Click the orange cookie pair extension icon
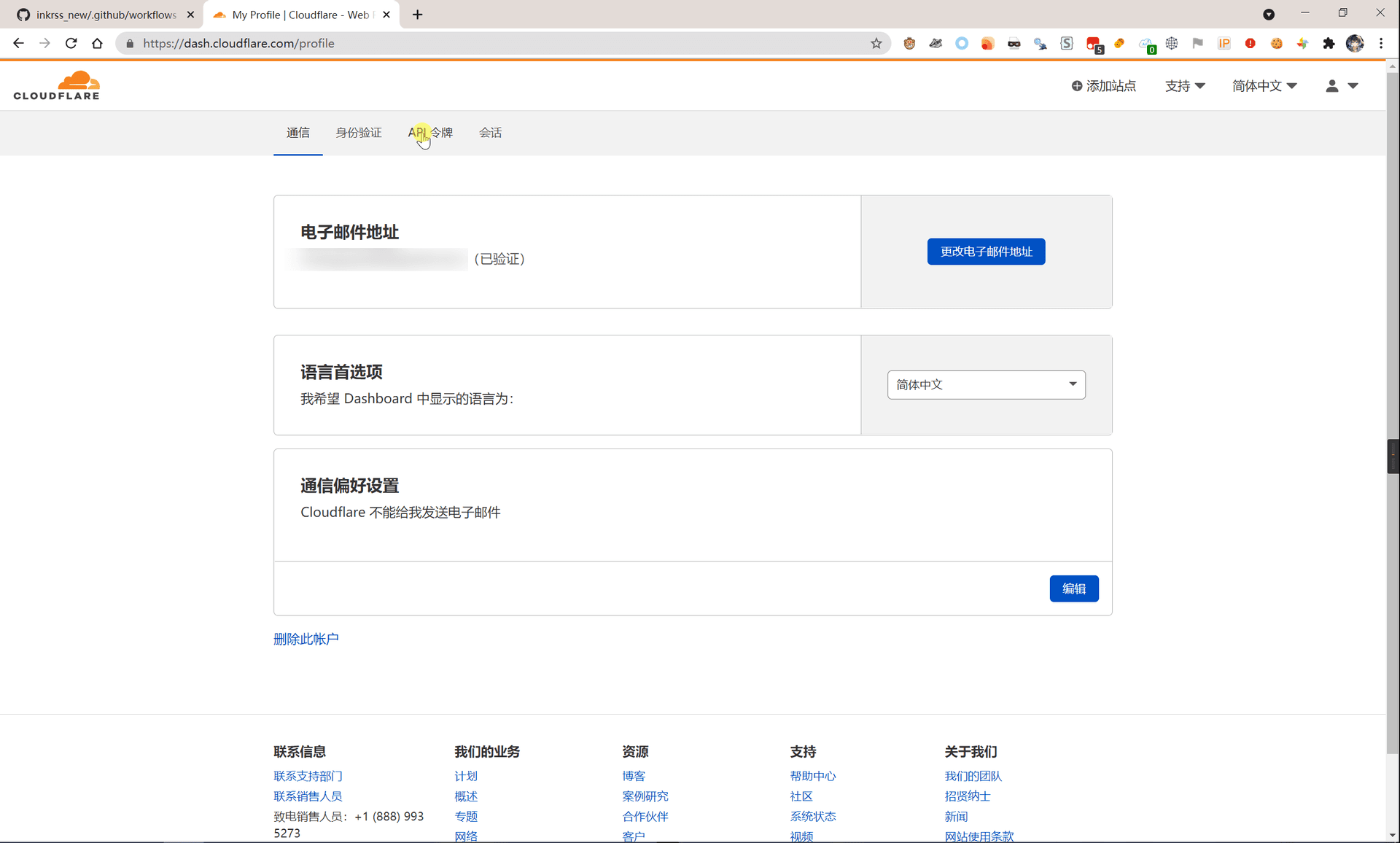Viewport: 1400px width, 843px height. [1119, 44]
